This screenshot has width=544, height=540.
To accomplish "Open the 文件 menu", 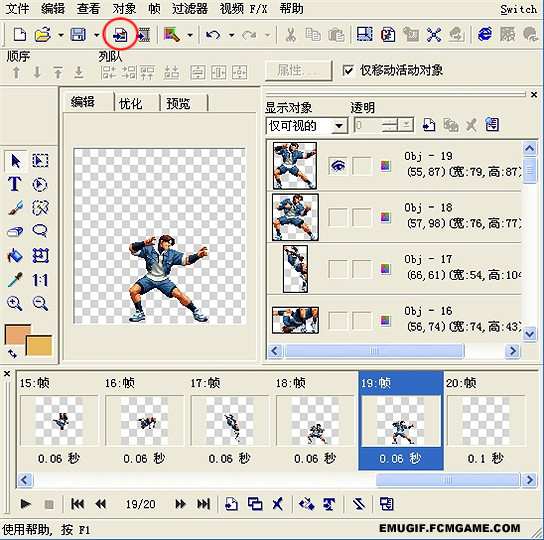I will click(x=17, y=9).
